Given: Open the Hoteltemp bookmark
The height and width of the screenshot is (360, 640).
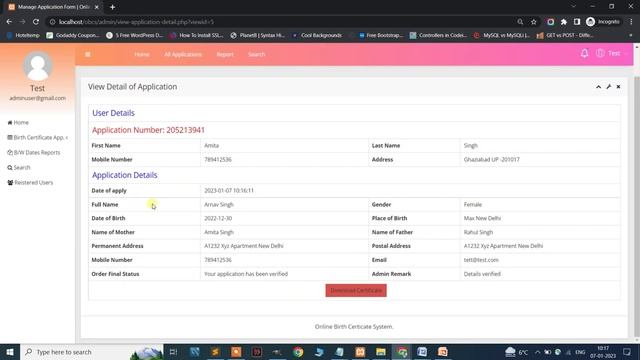Looking at the screenshot, I should click(x=23, y=36).
